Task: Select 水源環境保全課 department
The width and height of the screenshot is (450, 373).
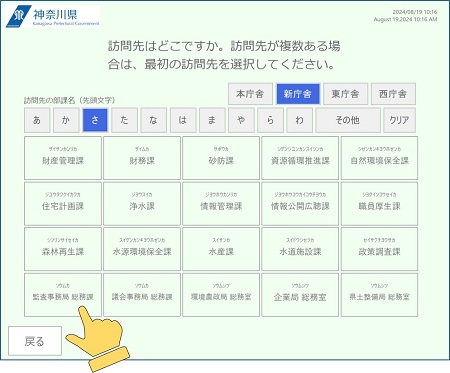Action: click(x=142, y=249)
